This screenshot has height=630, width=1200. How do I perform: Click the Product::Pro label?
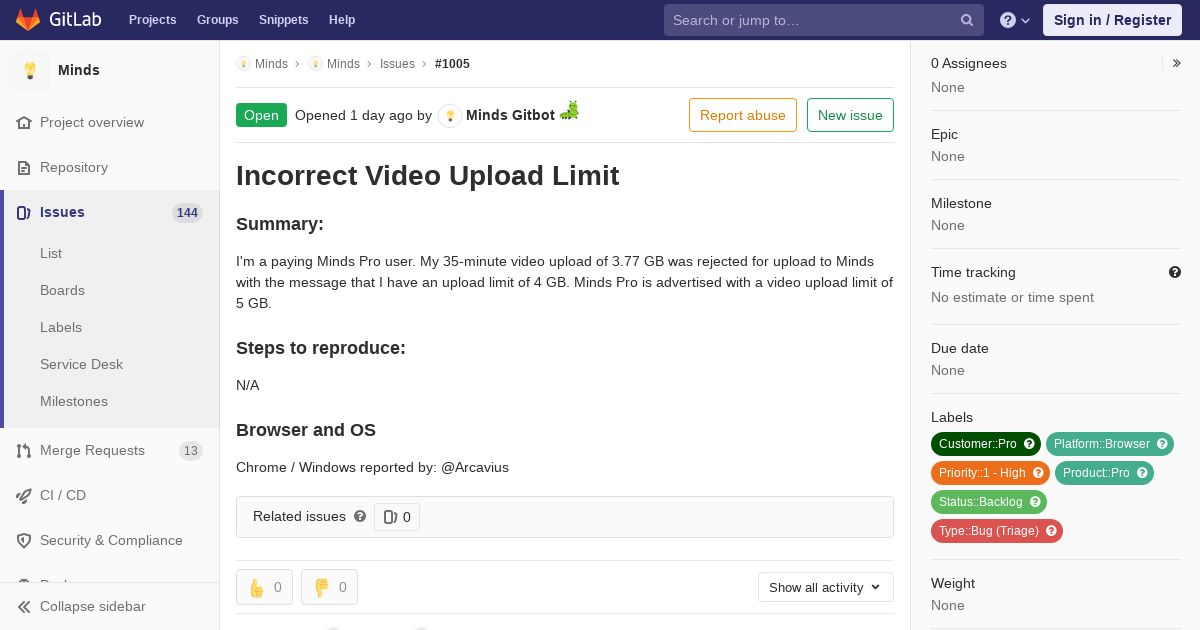pos(1095,473)
